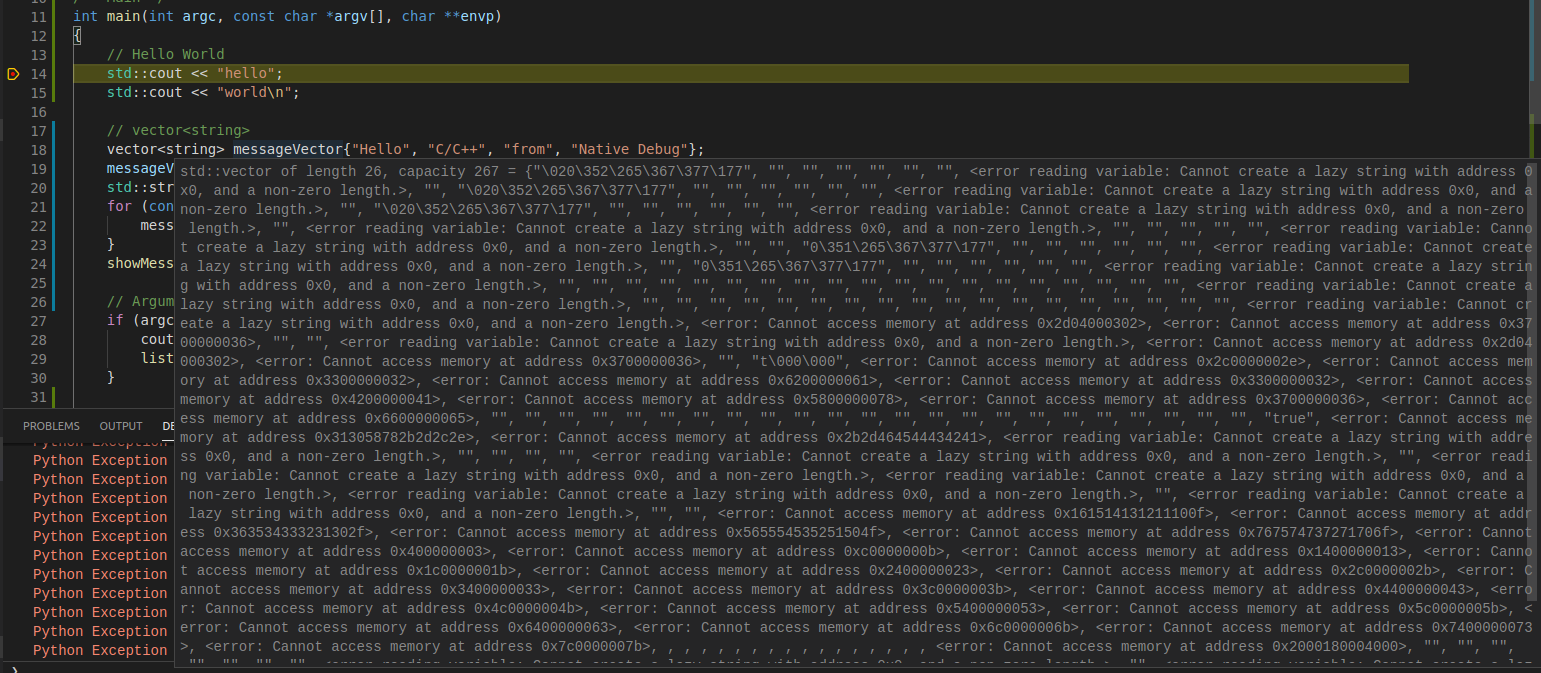This screenshot has height=673, width=1541.
Task: Click the "Hello" string in the initializer
Action: [380, 150]
